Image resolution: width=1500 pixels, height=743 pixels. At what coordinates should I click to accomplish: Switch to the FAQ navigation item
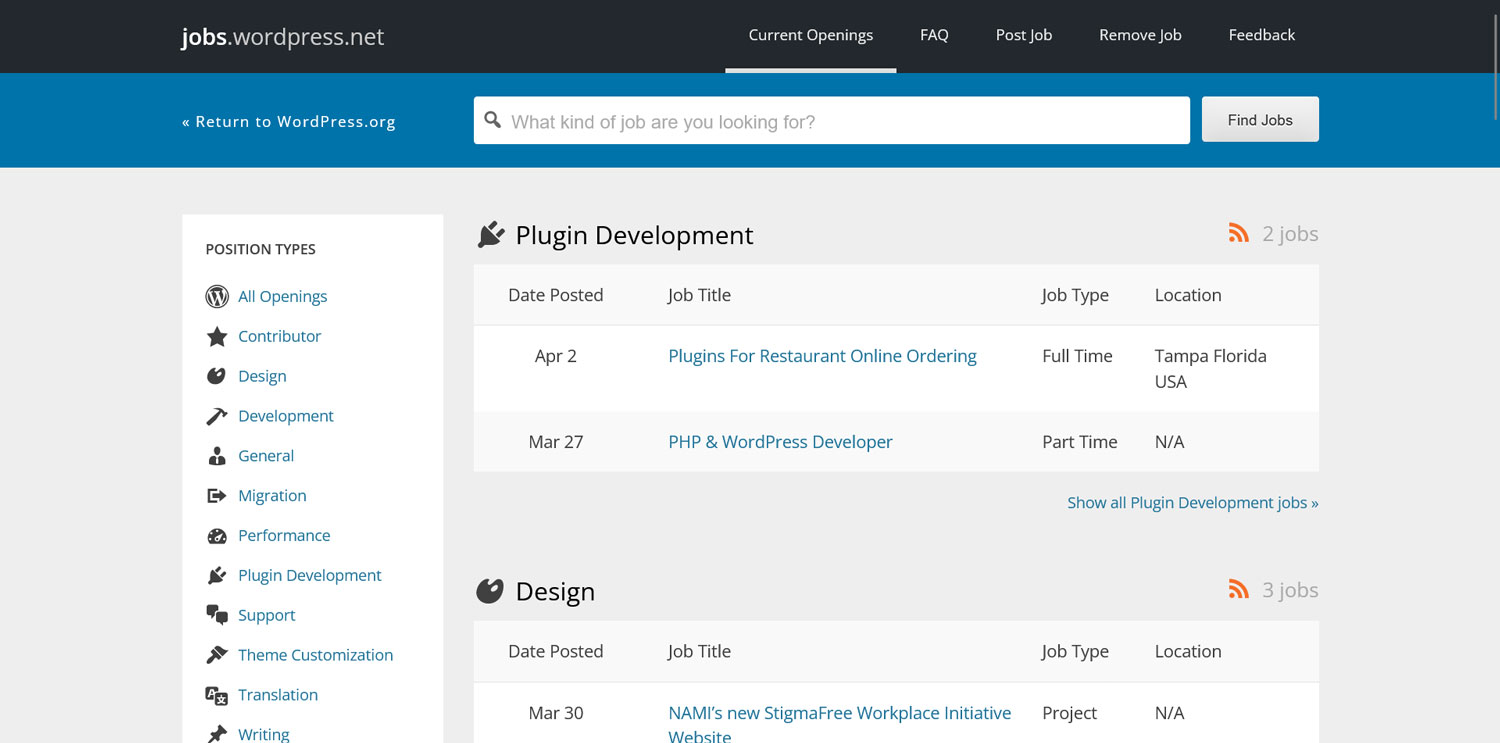tap(934, 34)
